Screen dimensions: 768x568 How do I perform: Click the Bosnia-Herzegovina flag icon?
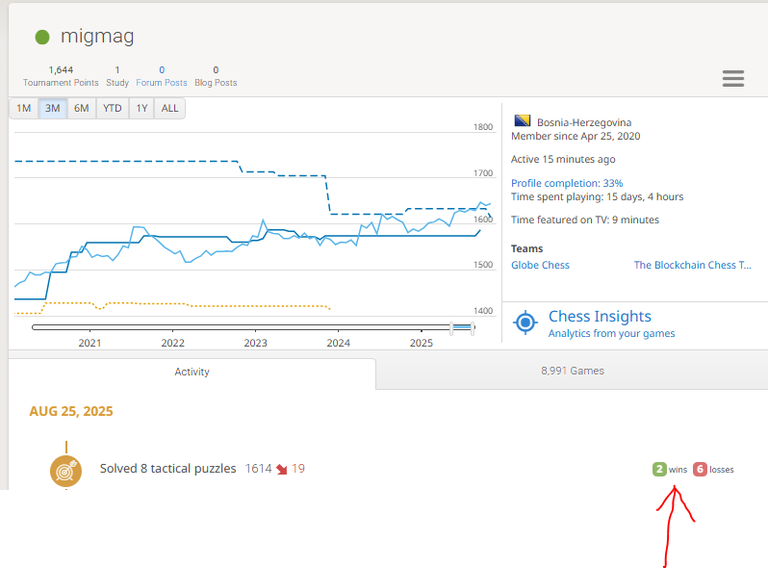(522, 120)
